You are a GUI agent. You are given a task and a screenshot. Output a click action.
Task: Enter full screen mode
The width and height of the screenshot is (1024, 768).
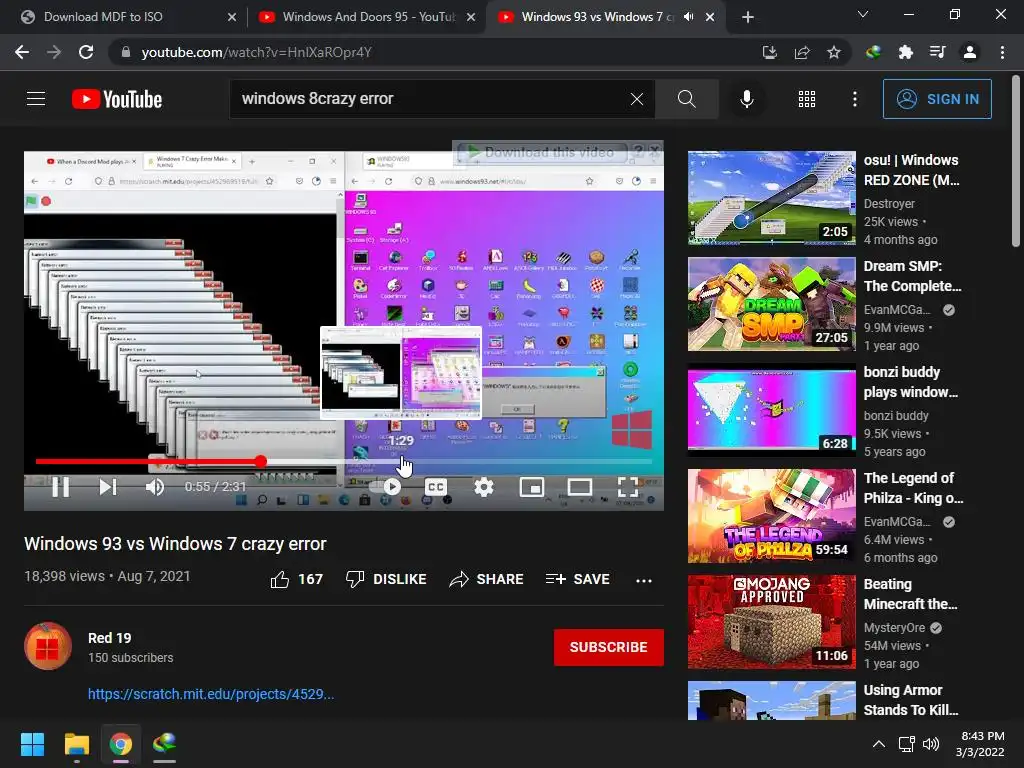[x=628, y=487]
